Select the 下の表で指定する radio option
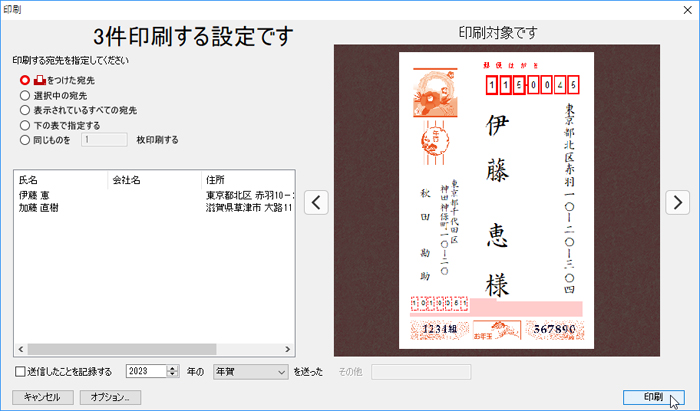Image resolution: width=700 pixels, height=411 pixels. (x=25, y=125)
